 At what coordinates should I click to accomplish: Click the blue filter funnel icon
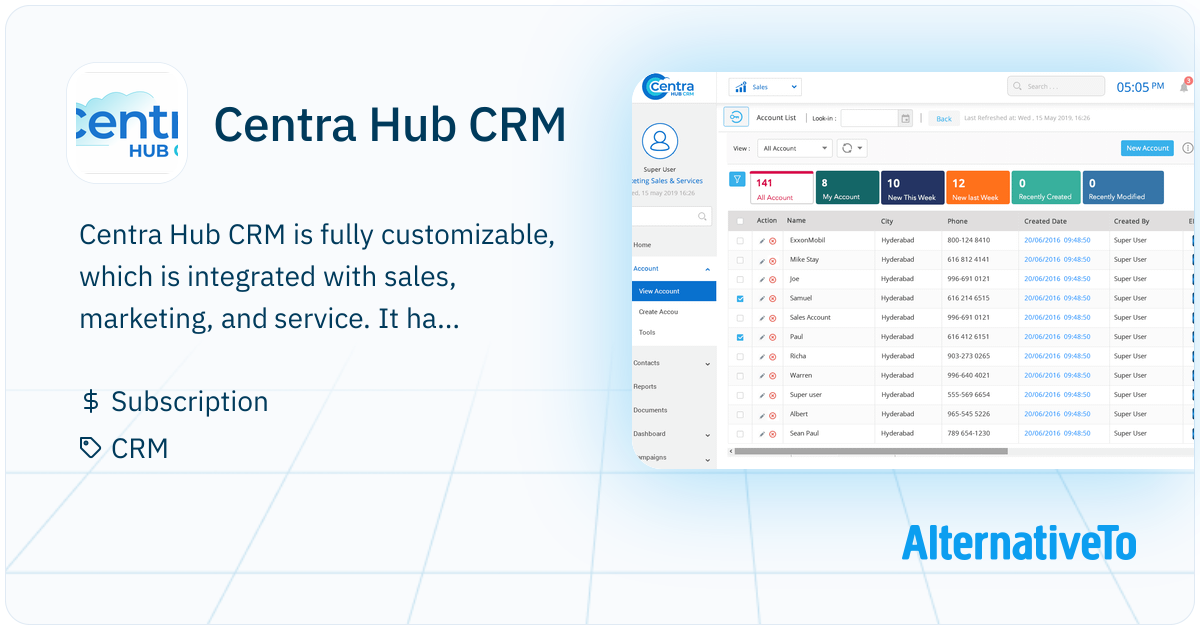coord(737,180)
